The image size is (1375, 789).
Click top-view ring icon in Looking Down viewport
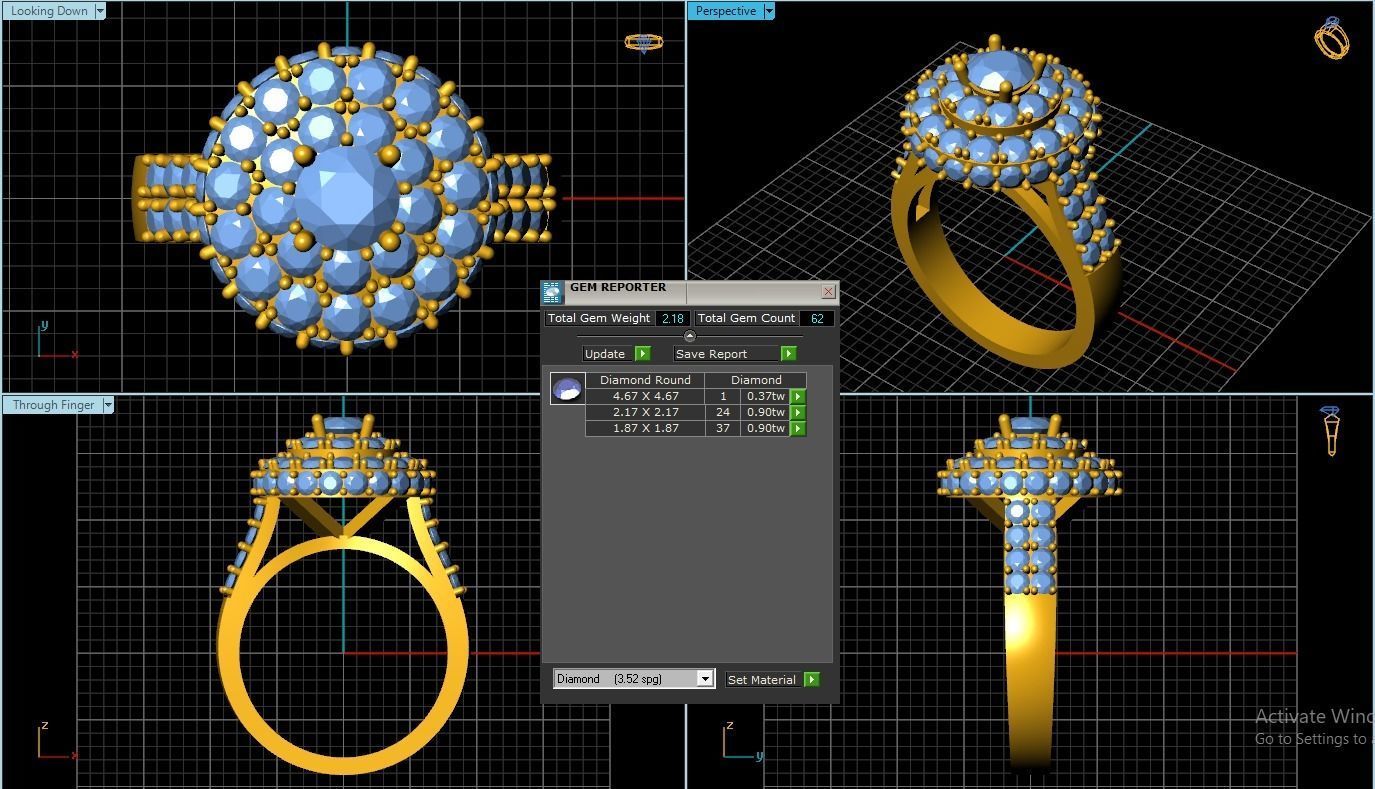[642, 43]
